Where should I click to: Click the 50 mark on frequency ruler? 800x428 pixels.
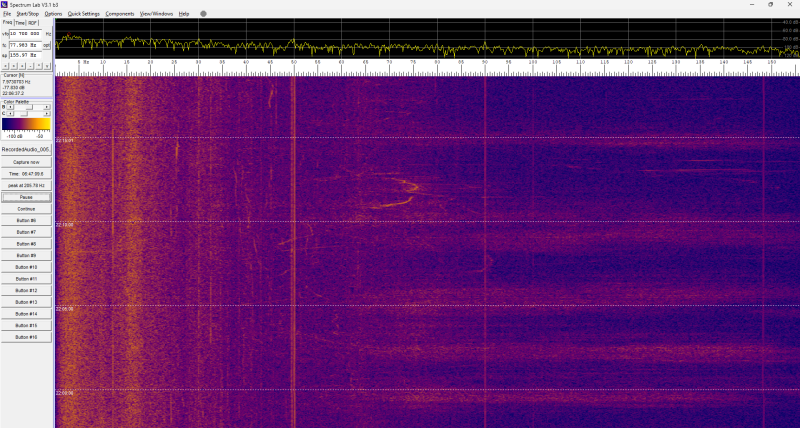(x=294, y=62)
